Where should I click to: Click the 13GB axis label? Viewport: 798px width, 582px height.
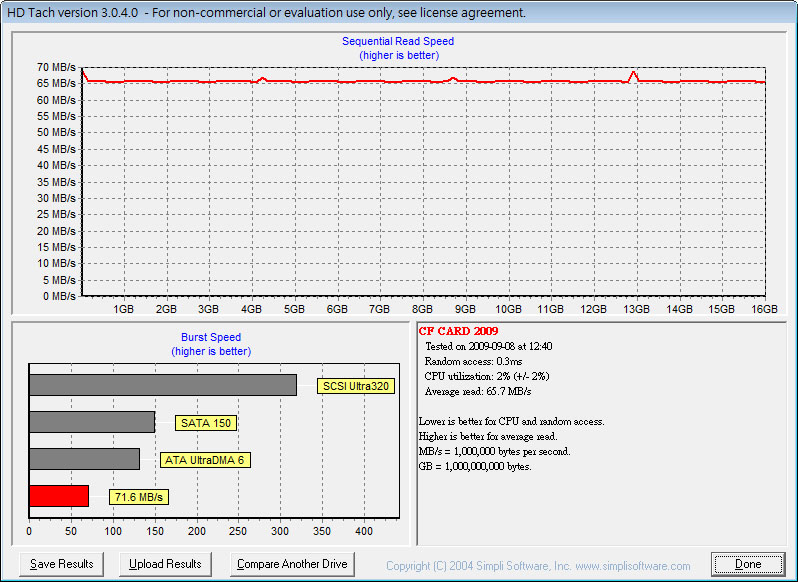(636, 309)
